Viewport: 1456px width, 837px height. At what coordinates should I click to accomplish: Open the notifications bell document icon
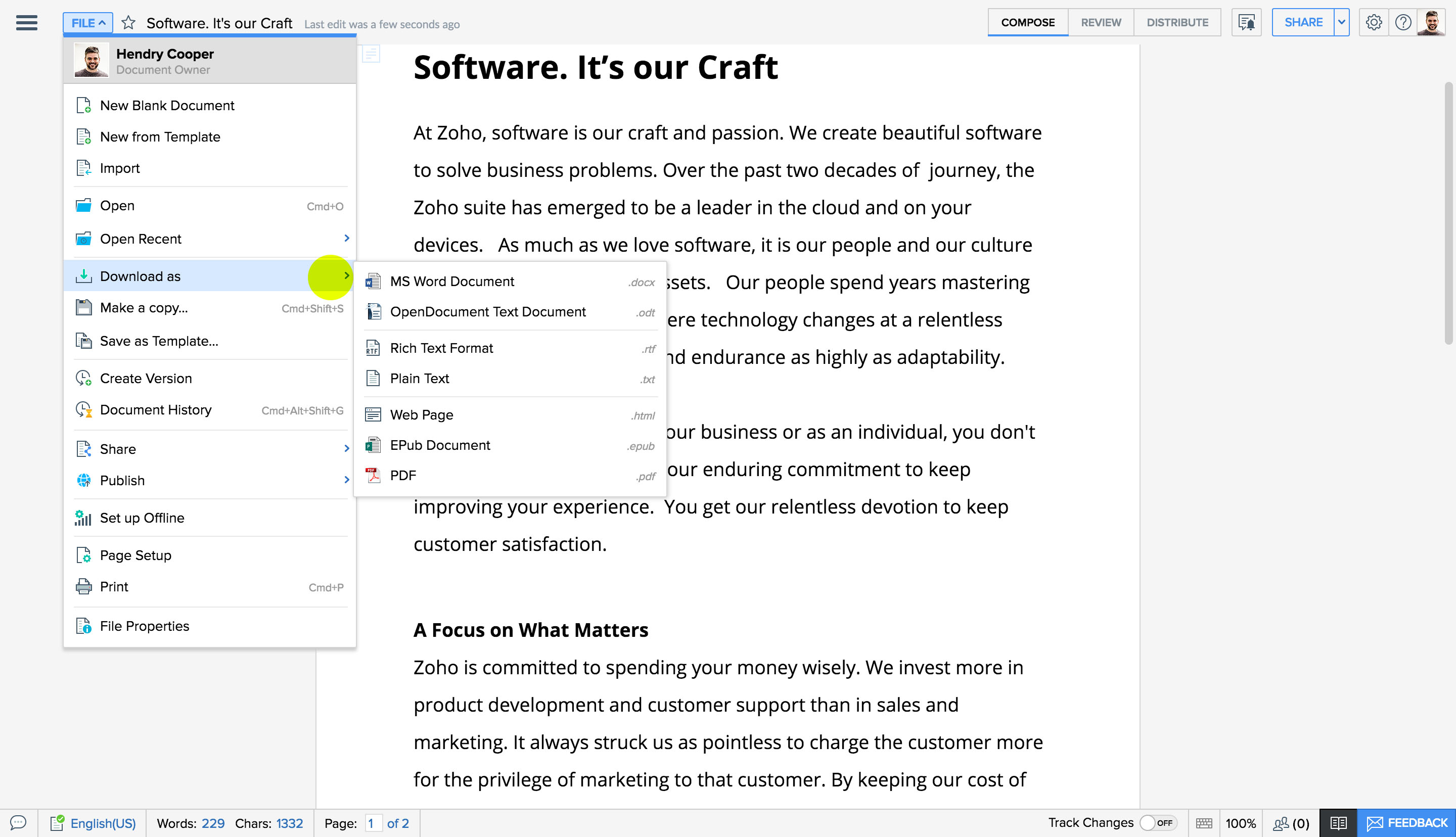pyautogui.click(x=1246, y=22)
